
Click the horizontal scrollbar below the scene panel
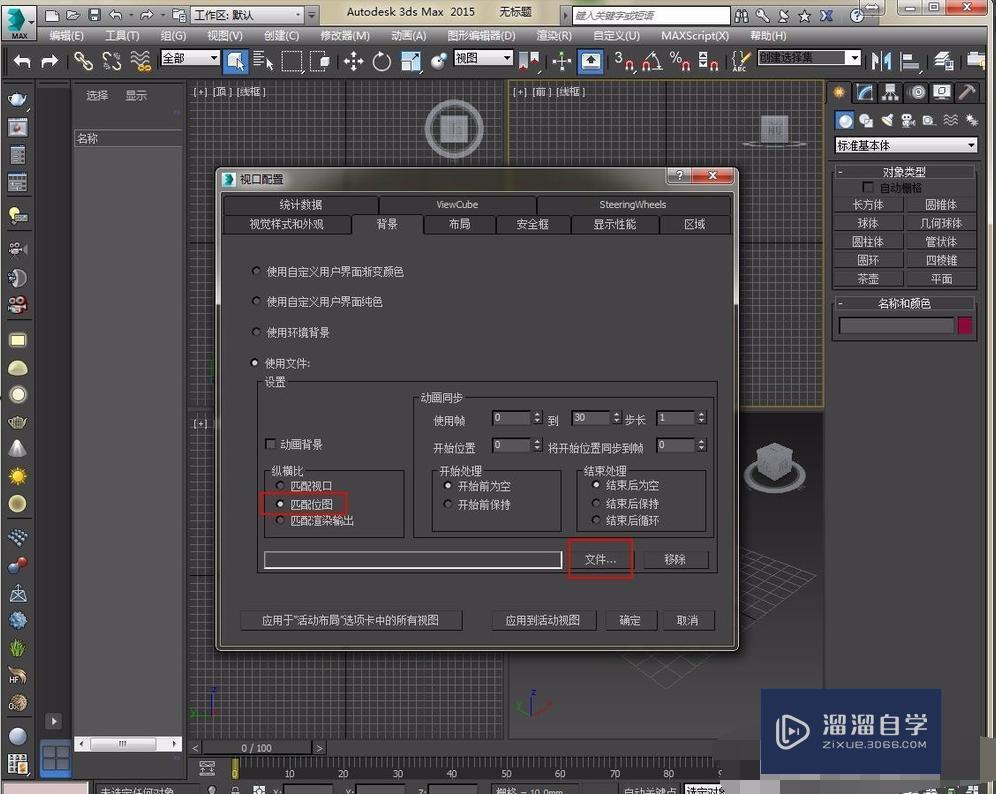(x=125, y=743)
